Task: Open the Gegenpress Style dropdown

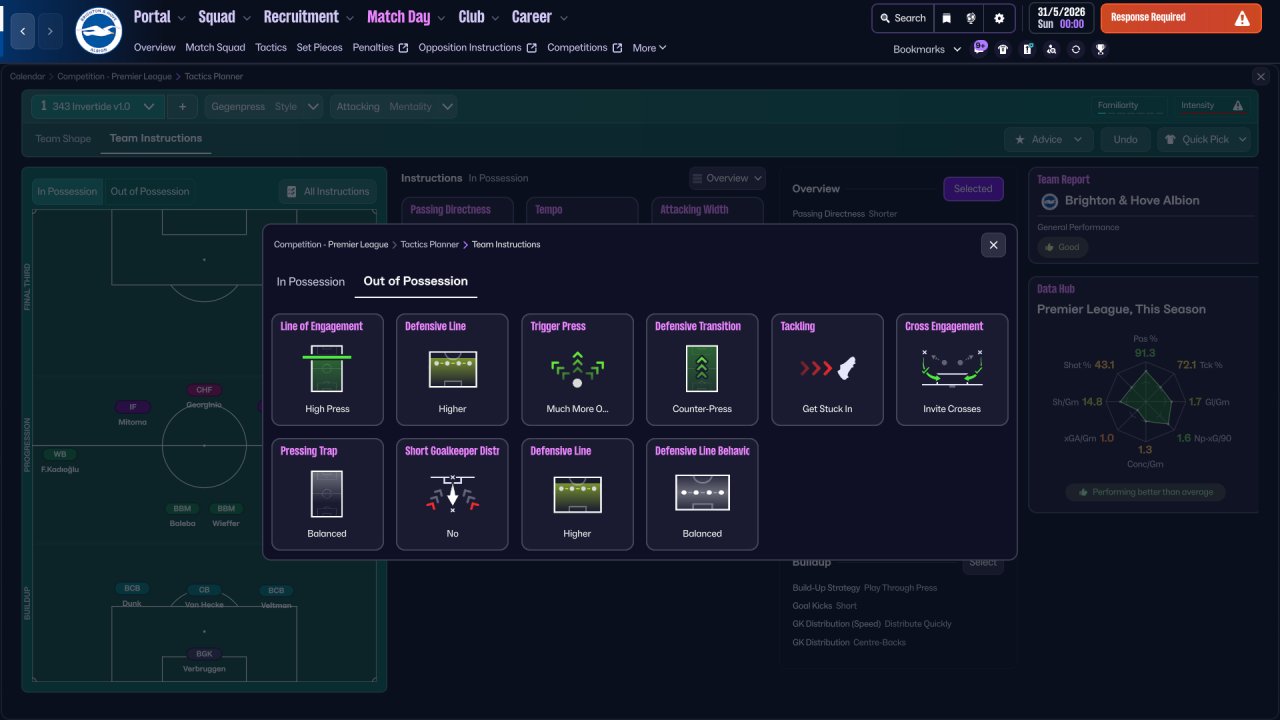Action: click(x=264, y=107)
